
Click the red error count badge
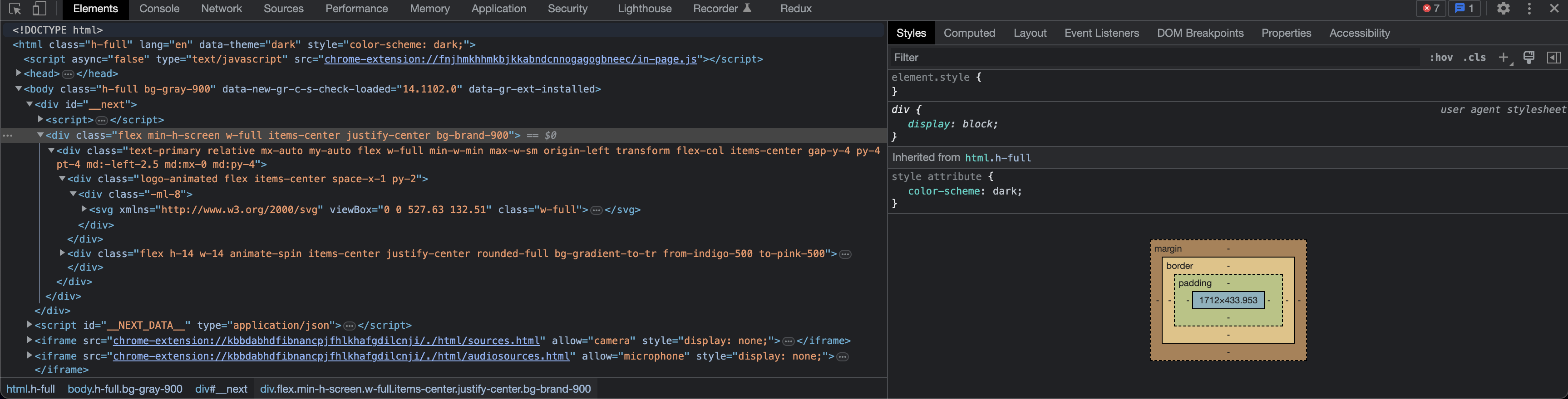point(1430,9)
